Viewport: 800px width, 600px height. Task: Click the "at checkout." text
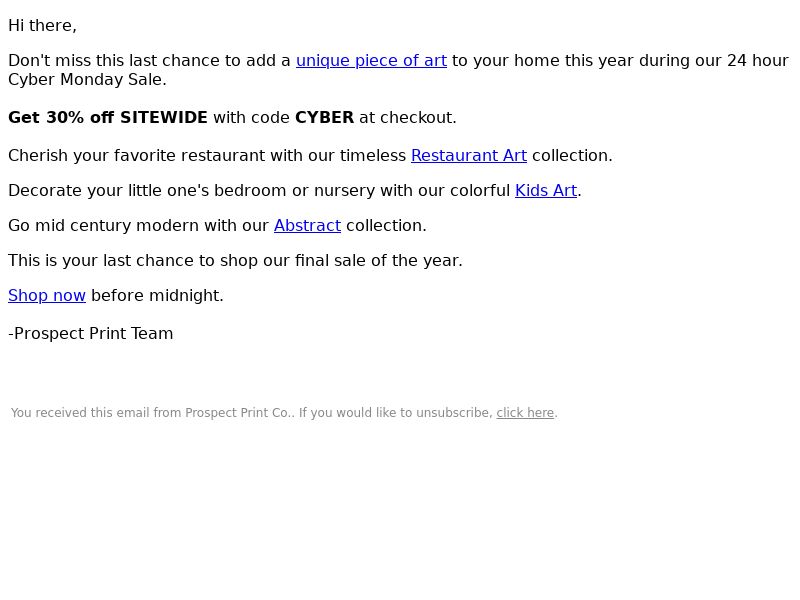408,118
